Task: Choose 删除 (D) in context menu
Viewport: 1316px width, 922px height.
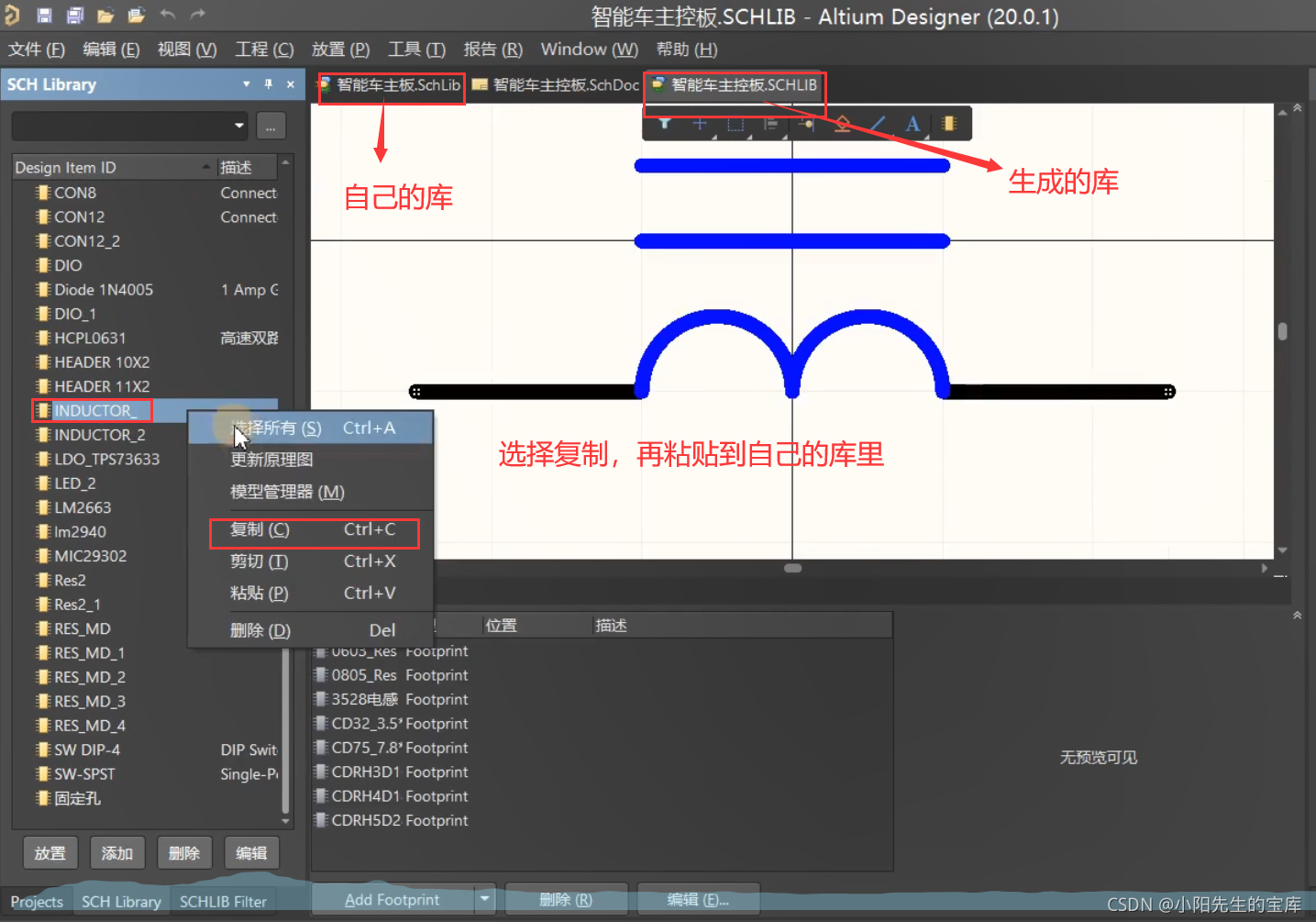Action: coord(313,630)
